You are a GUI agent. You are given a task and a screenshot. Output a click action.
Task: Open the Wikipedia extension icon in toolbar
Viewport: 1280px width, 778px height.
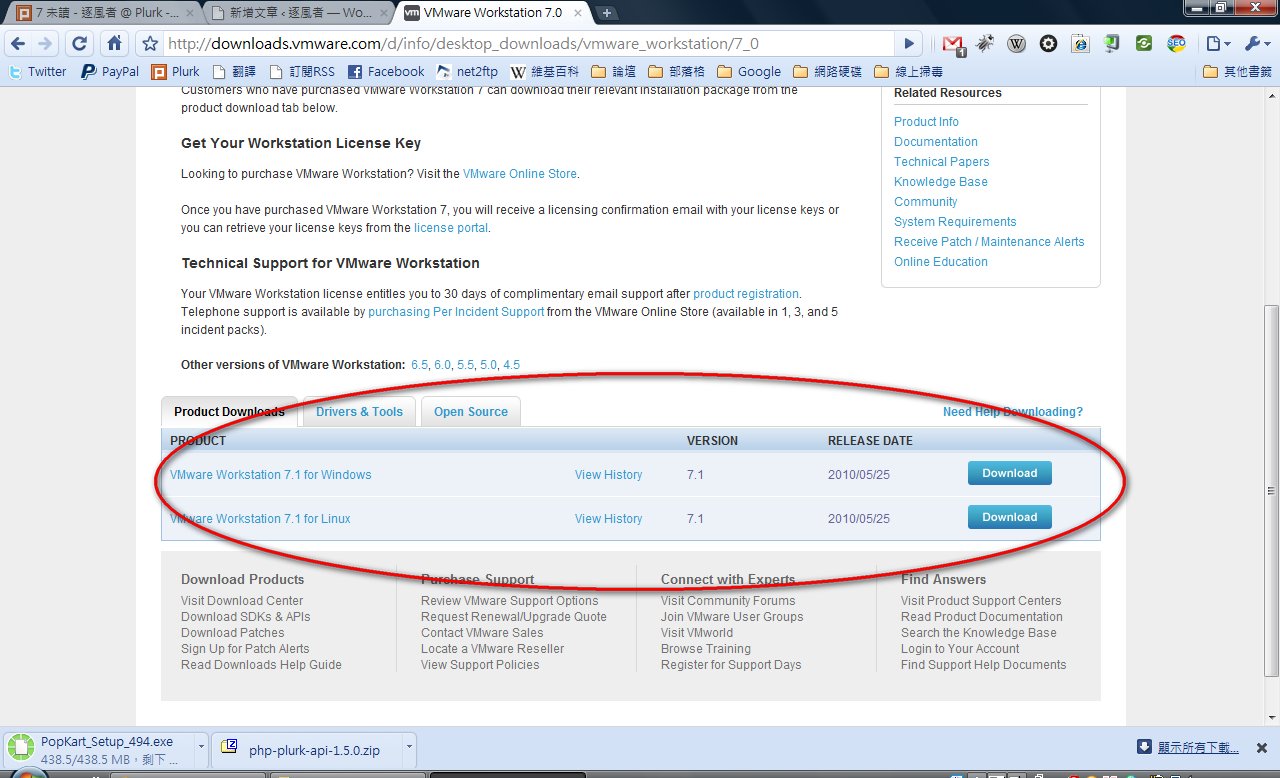click(1017, 44)
